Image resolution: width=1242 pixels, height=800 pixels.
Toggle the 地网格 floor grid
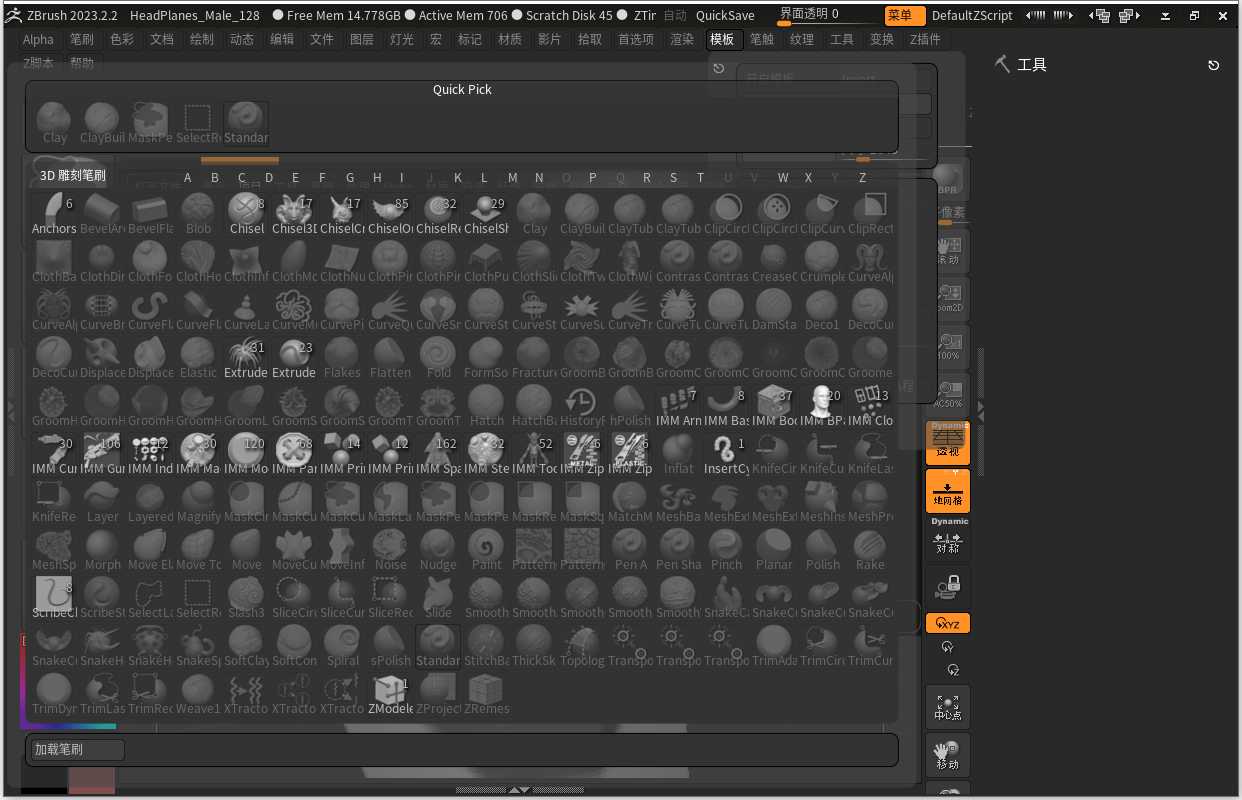(947, 492)
